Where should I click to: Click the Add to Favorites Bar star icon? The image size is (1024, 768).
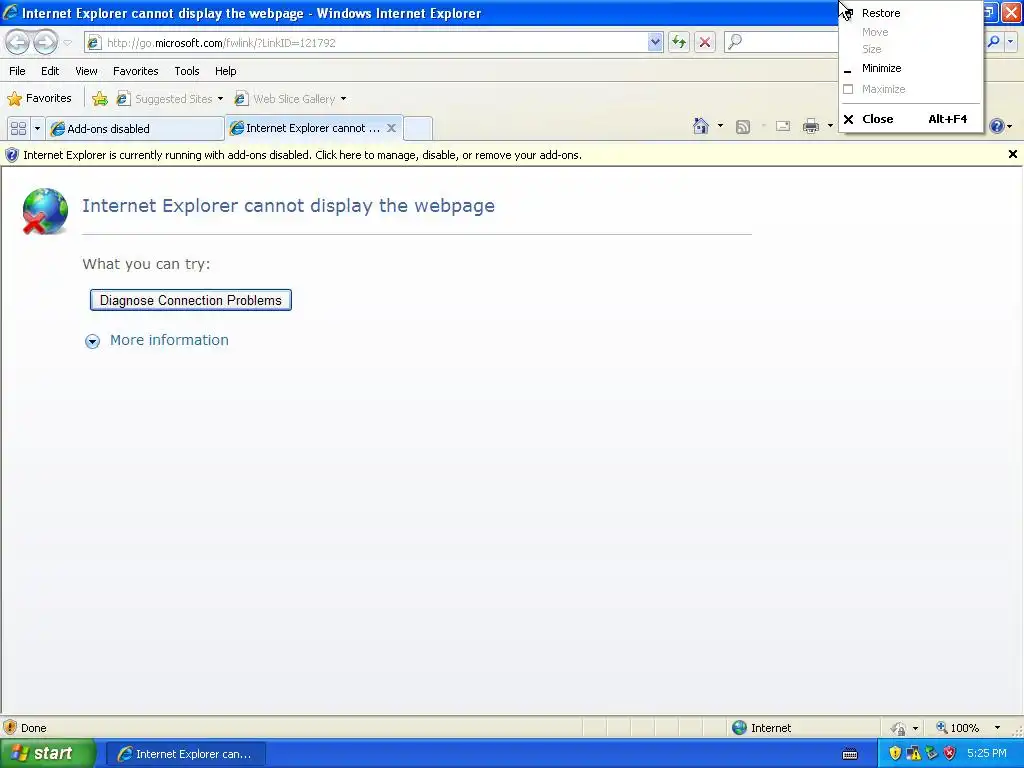point(100,99)
